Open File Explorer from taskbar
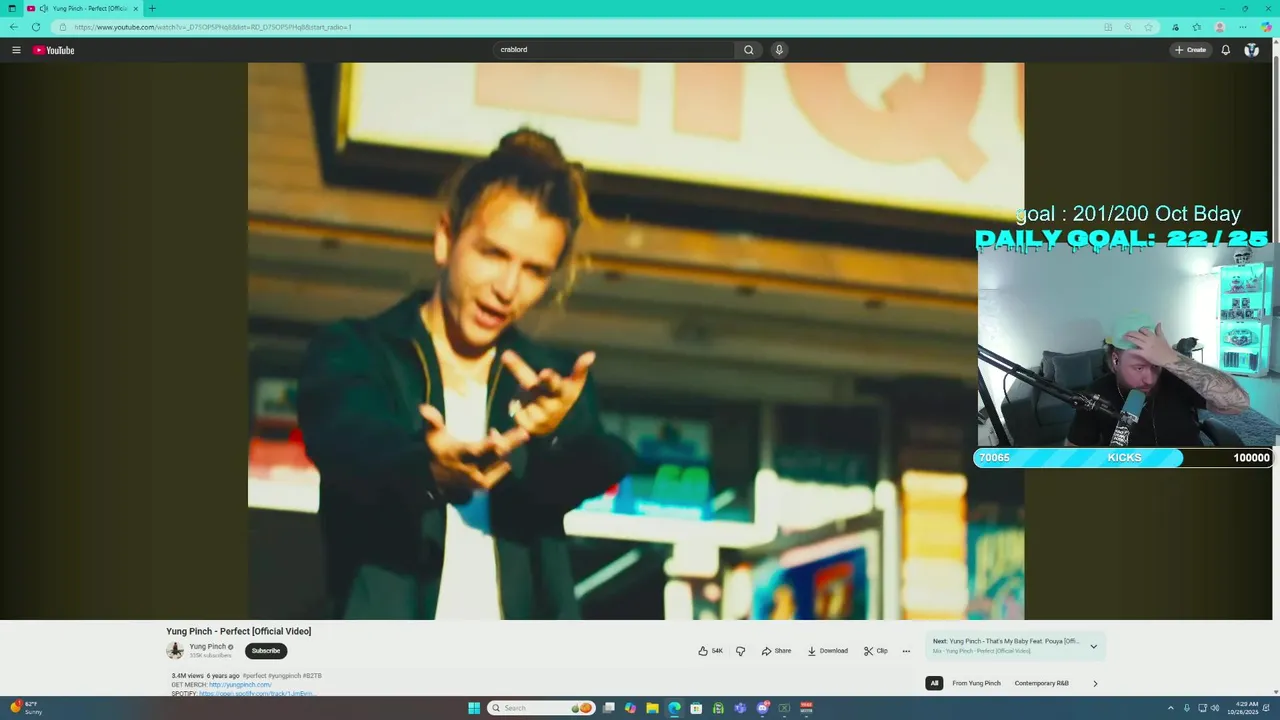Screen dimensions: 1280x720 point(652,708)
